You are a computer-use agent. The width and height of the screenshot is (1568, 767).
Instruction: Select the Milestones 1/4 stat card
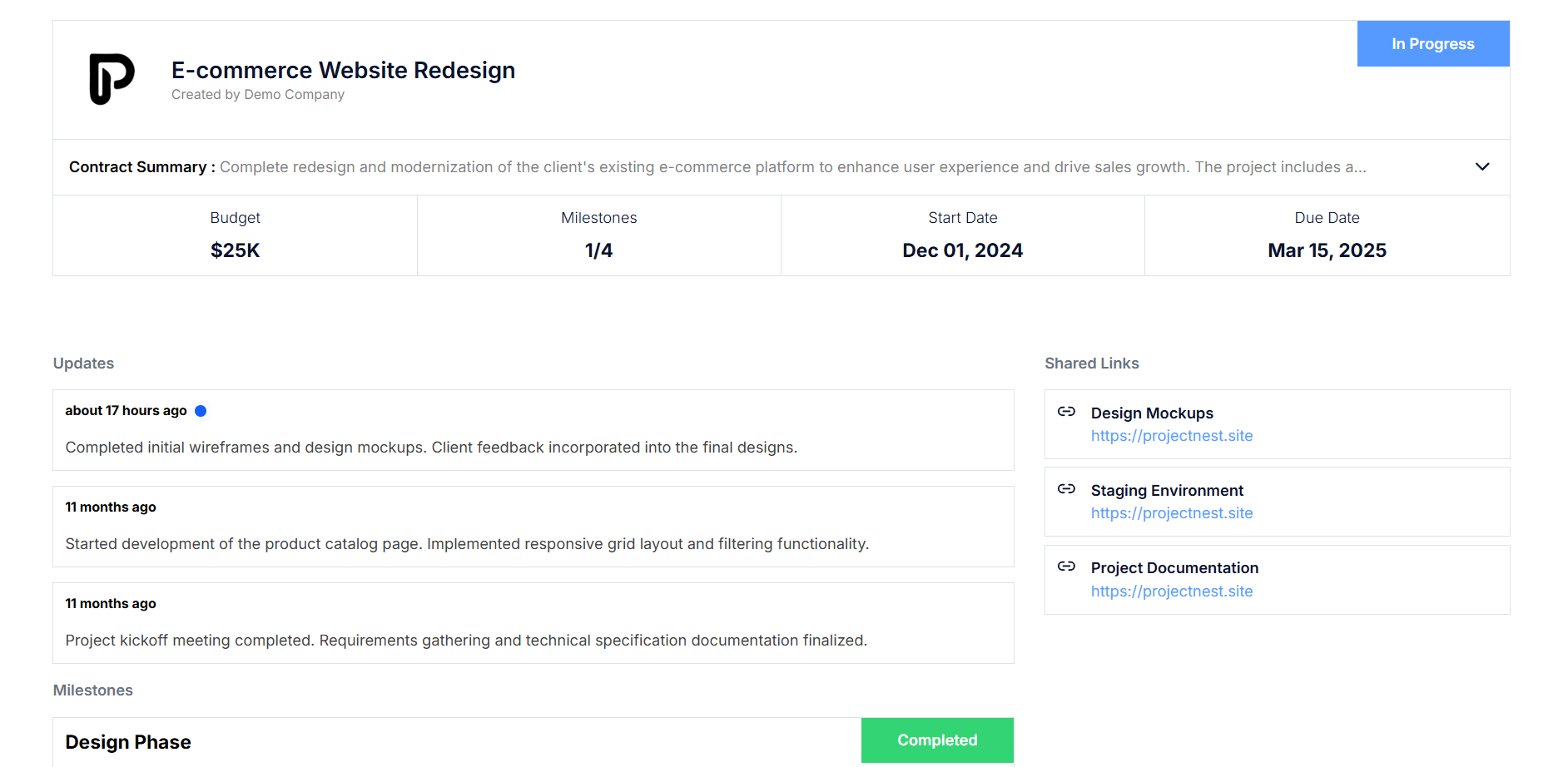(599, 235)
